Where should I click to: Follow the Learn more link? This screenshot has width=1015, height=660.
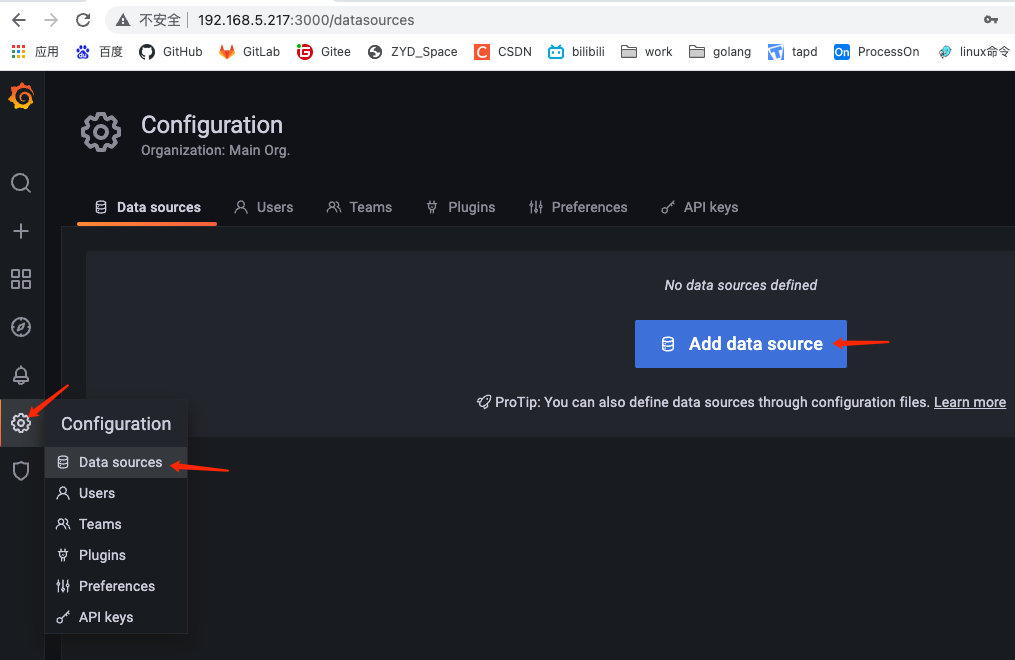coord(970,402)
